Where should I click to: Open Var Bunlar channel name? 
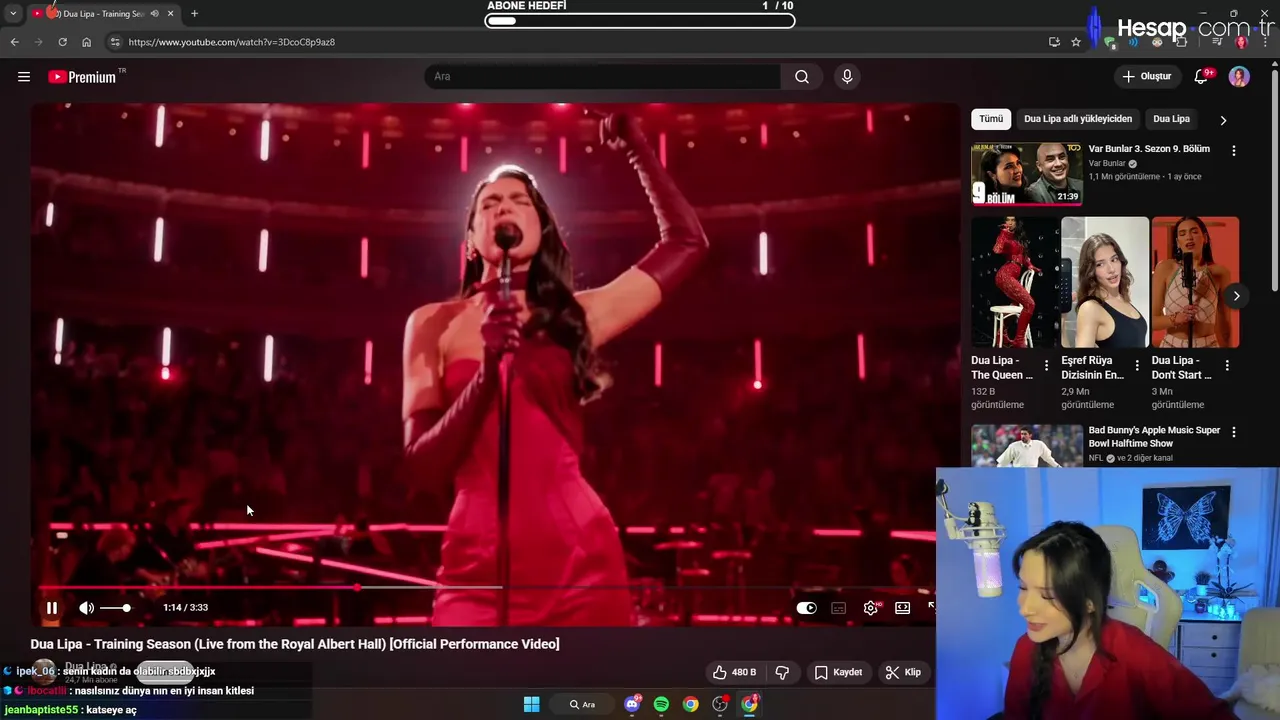[x=1107, y=163]
